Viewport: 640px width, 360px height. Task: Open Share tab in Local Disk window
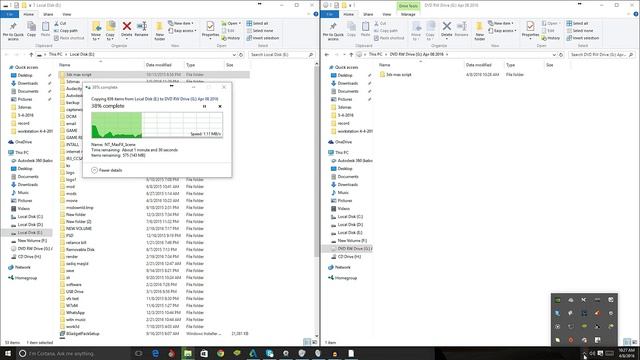point(48,14)
